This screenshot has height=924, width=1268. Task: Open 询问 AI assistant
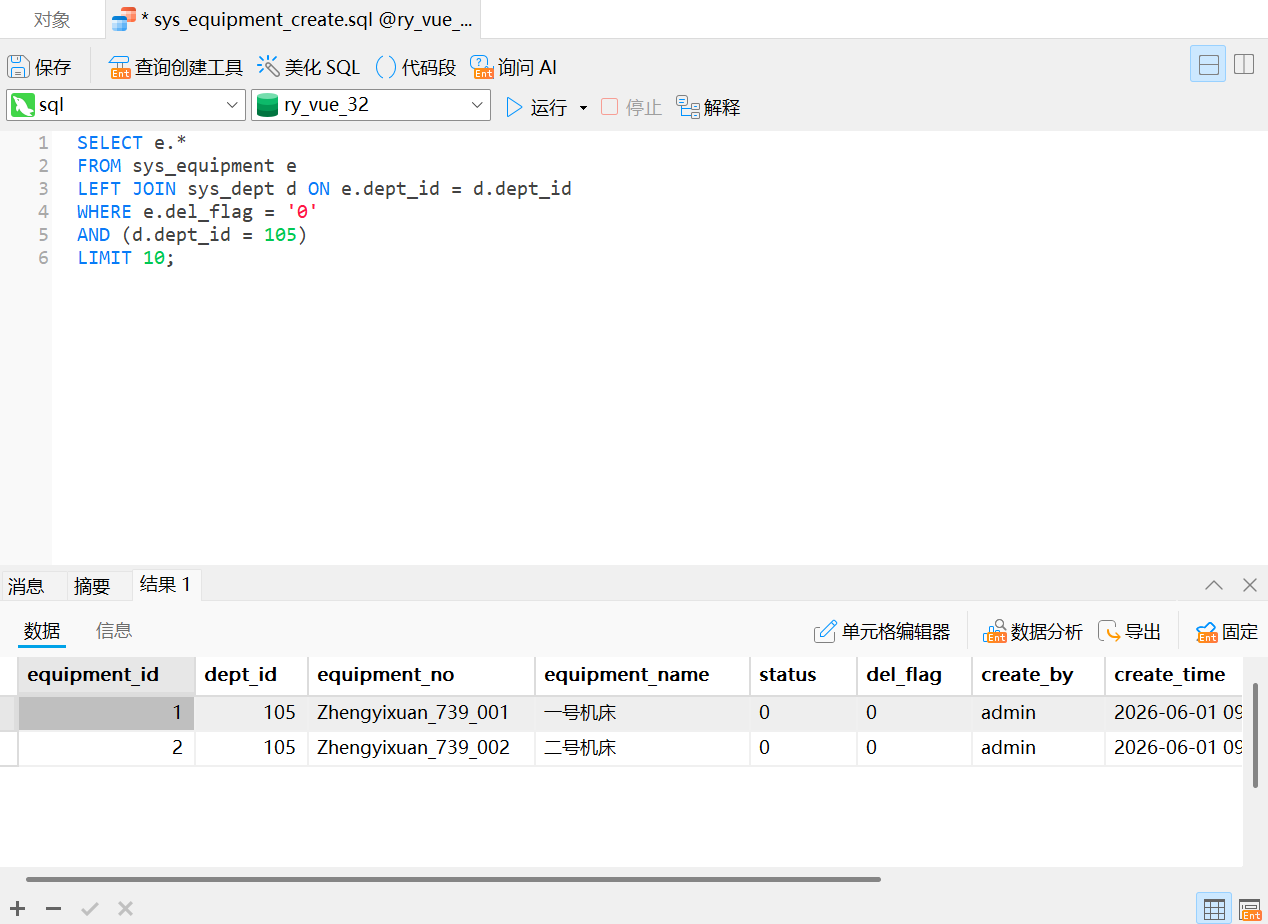513,67
